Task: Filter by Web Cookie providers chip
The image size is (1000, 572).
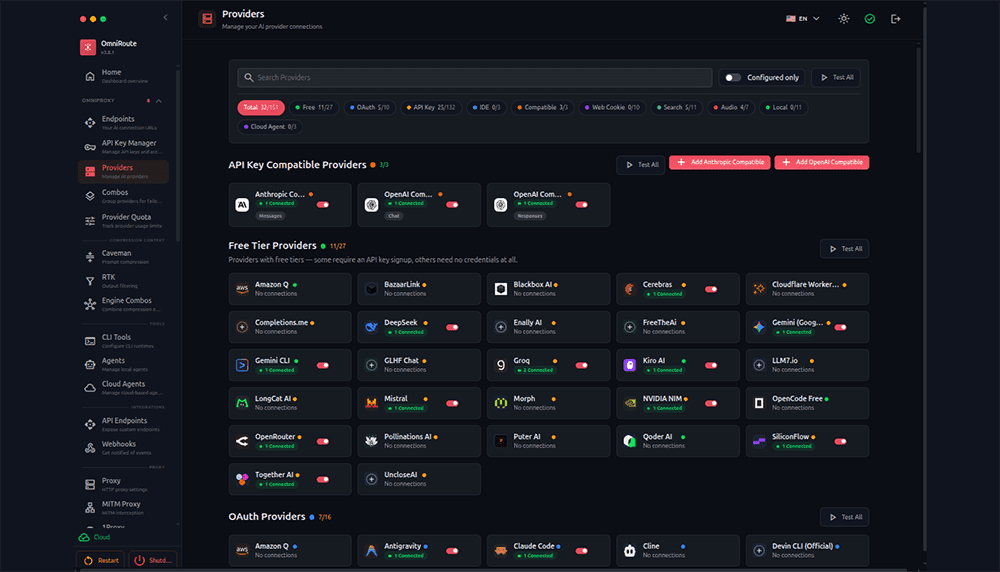Action: coord(612,107)
